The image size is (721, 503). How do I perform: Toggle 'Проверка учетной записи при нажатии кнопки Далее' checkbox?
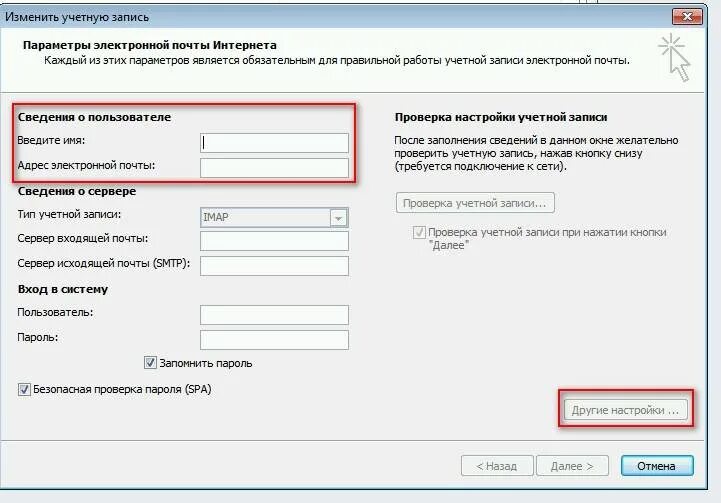click(x=419, y=232)
